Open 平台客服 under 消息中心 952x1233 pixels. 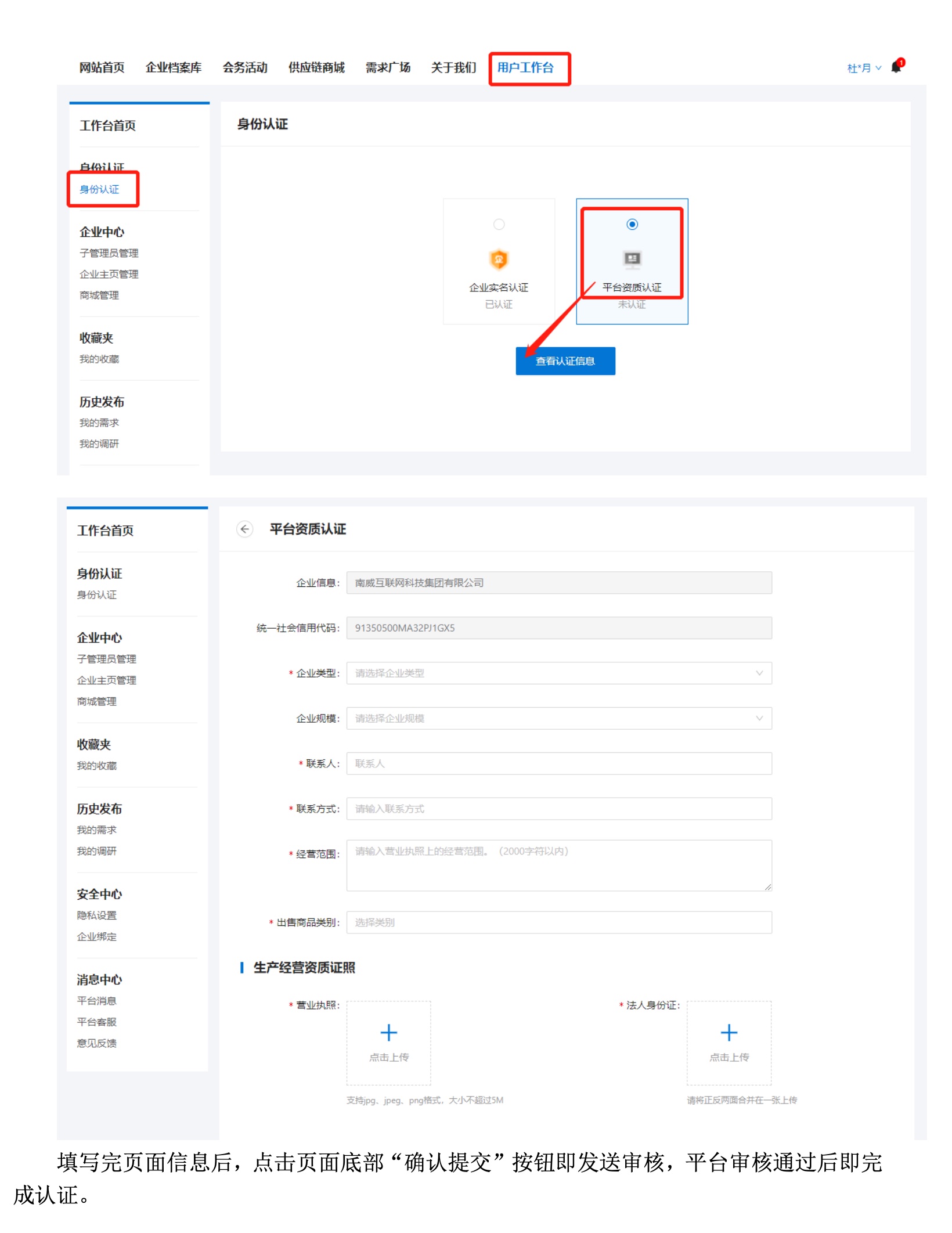(97, 1022)
